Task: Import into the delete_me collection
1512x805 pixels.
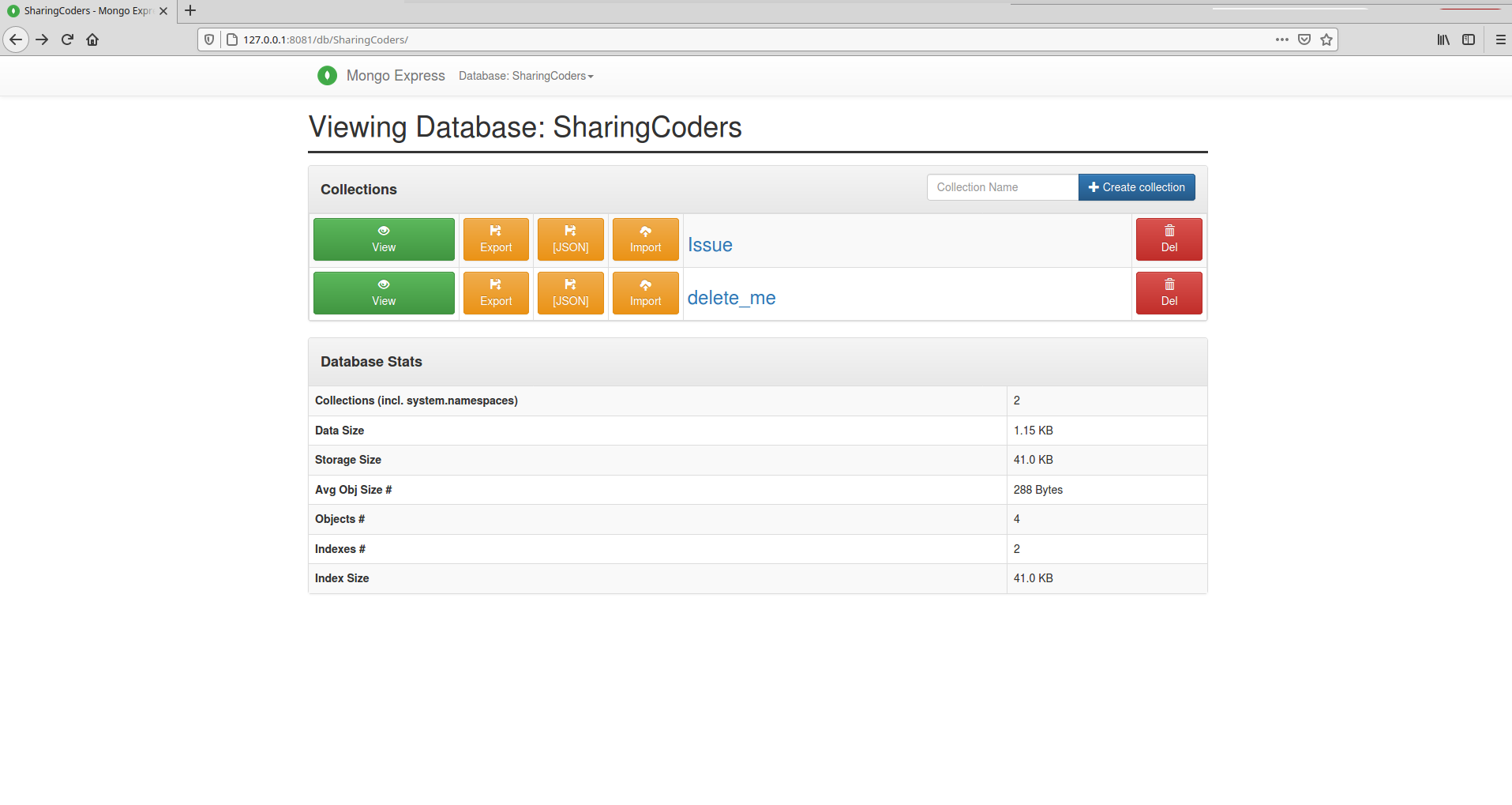Action: tap(646, 293)
